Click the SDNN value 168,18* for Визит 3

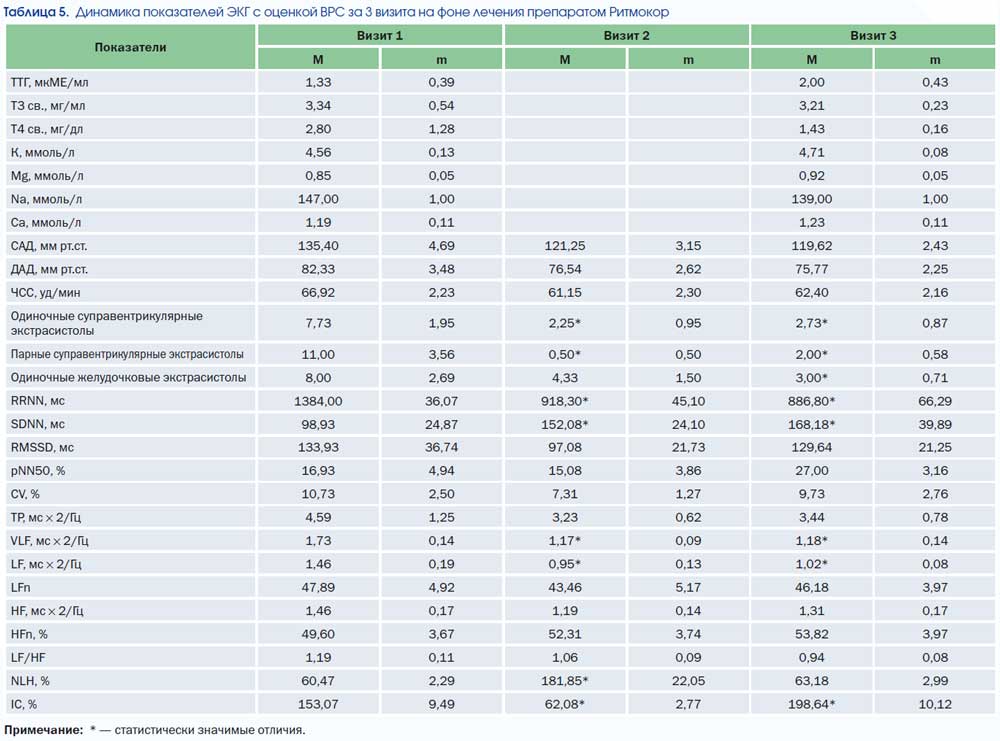811,425
